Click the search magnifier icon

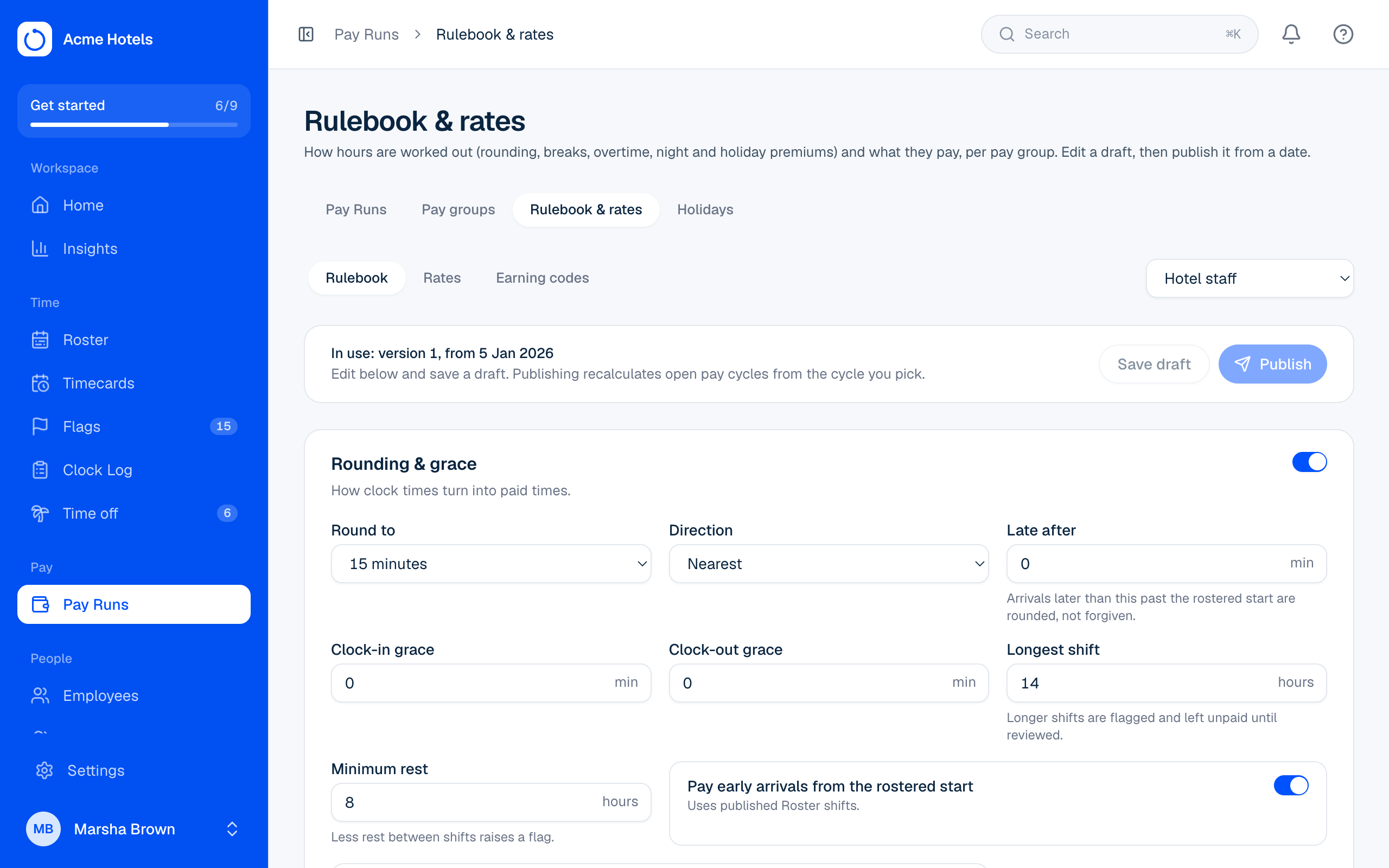tap(1006, 34)
